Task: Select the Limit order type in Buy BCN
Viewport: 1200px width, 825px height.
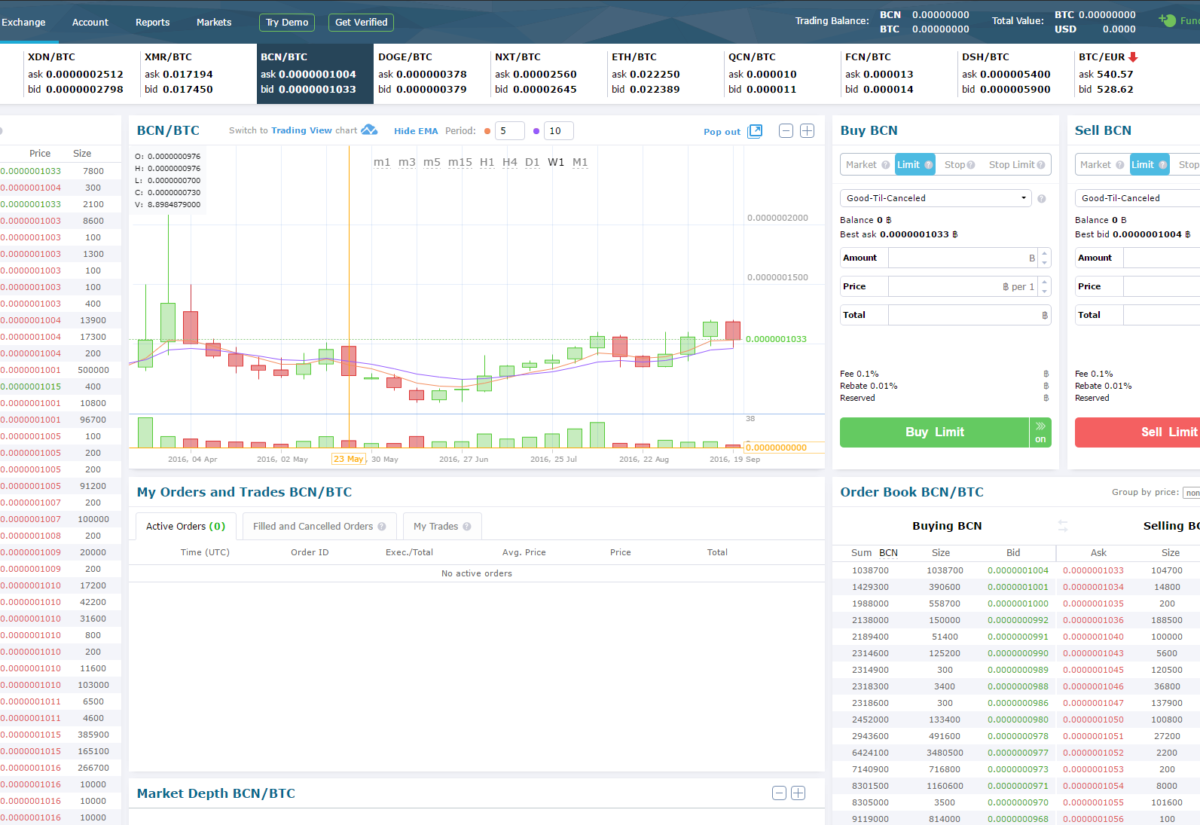Action: pos(914,165)
